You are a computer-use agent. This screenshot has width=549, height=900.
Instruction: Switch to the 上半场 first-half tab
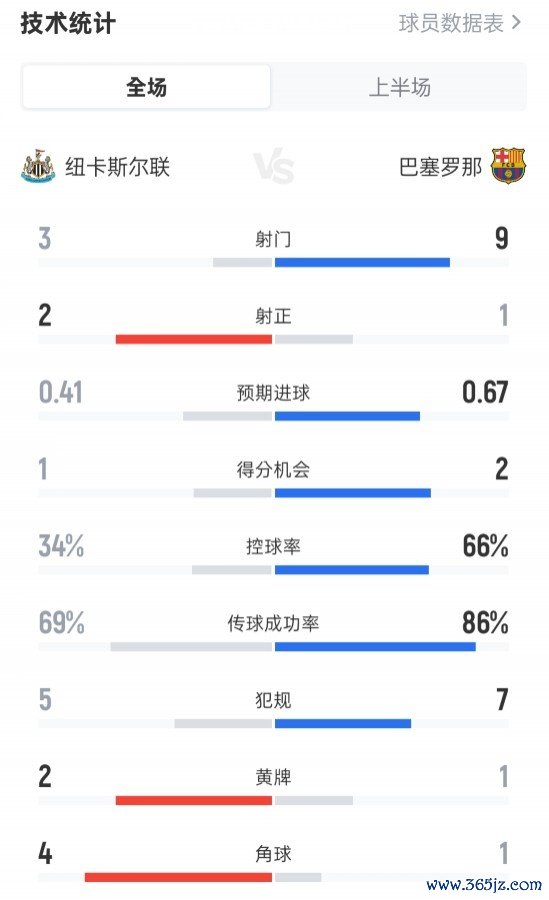(400, 87)
